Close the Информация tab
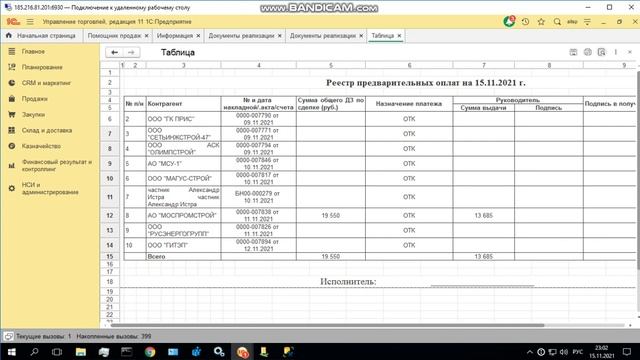 [x=198, y=36]
